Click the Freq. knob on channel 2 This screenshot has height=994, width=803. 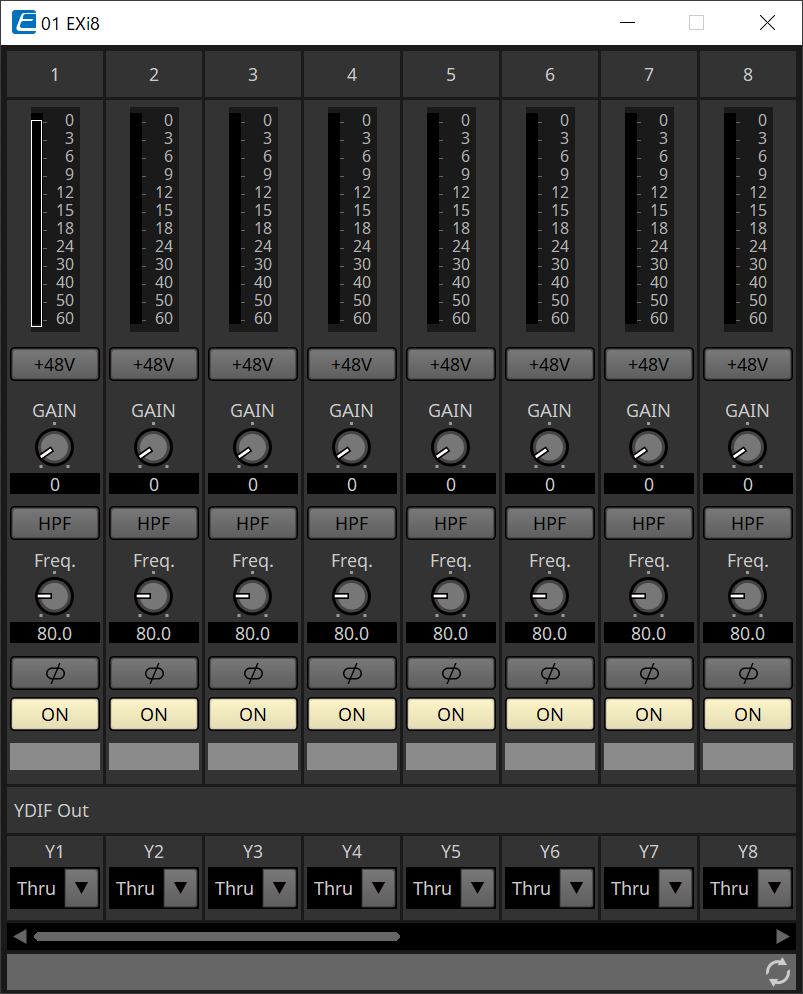(153, 596)
